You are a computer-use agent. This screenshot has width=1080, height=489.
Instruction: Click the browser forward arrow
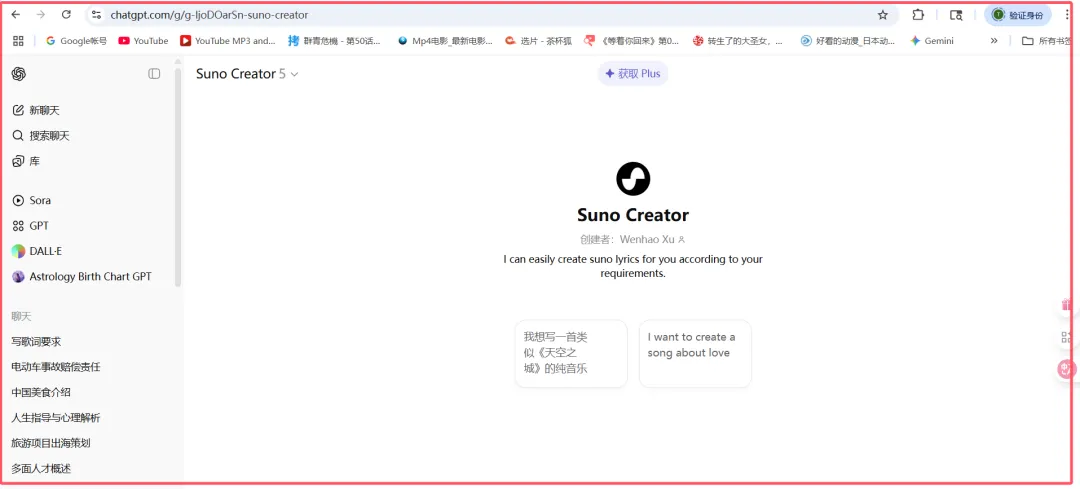41,14
